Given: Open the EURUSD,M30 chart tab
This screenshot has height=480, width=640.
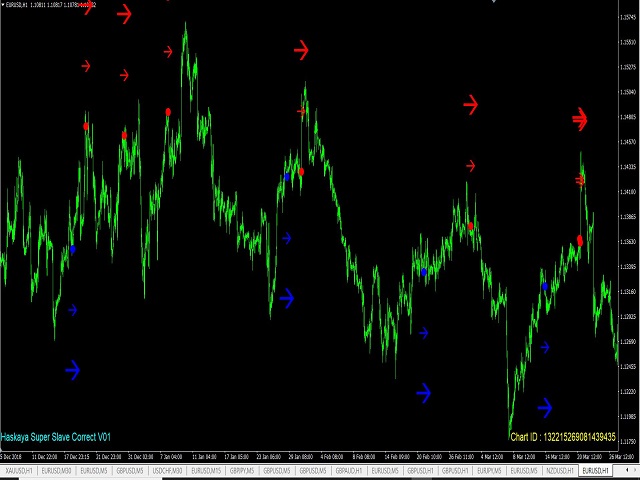Looking at the screenshot, I should [56, 471].
